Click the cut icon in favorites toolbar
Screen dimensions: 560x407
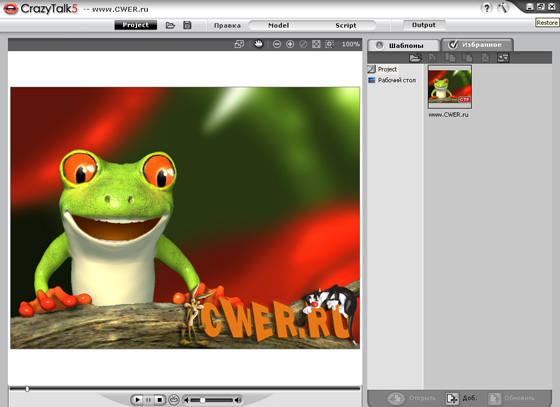(432, 57)
